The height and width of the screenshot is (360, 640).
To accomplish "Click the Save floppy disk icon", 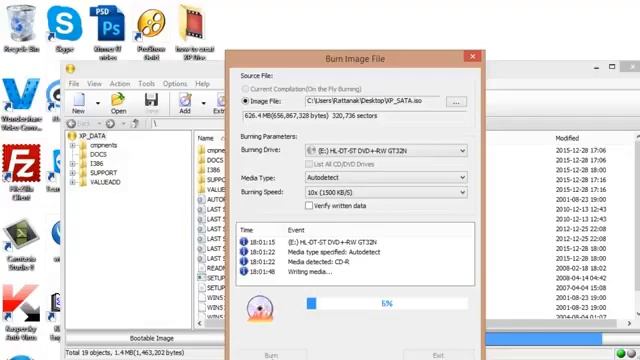I will coord(151,103).
